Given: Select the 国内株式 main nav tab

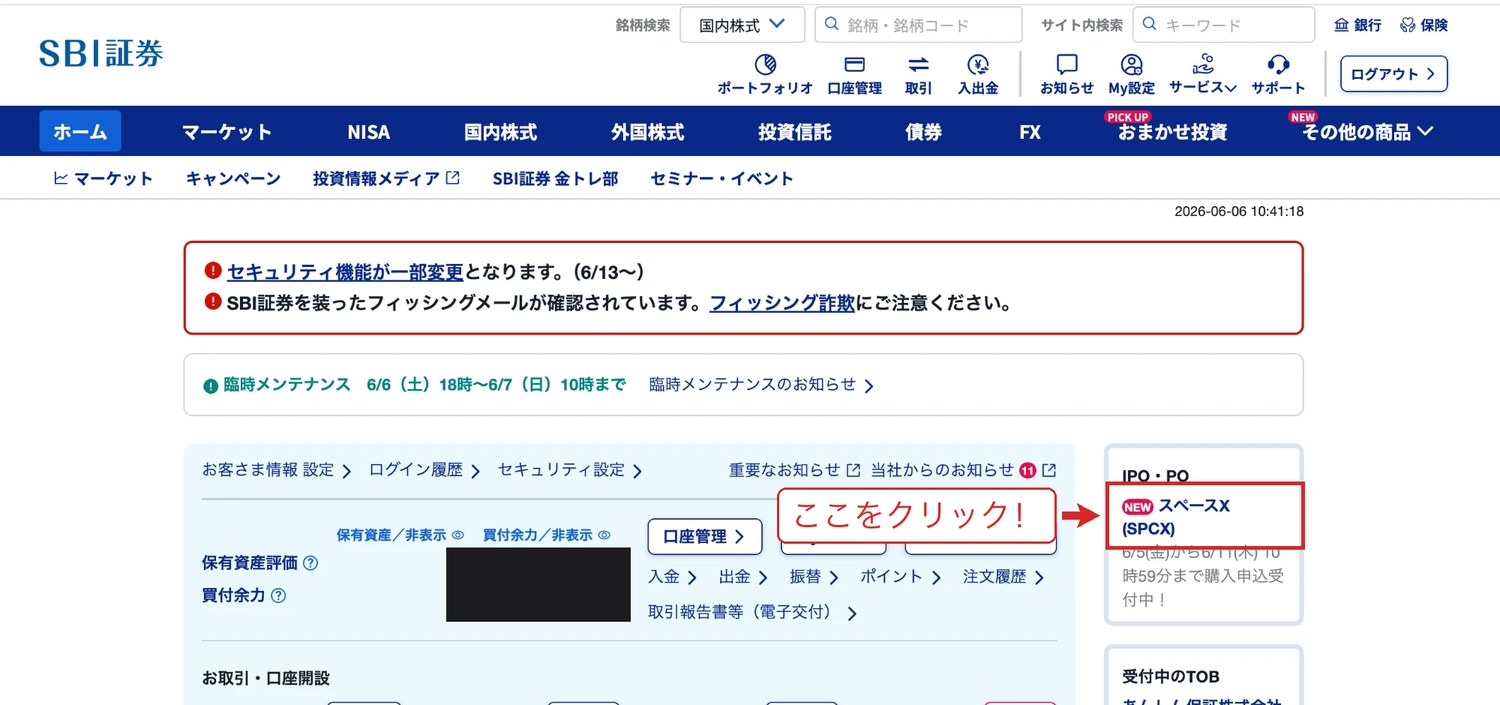Looking at the screenshot, I should (x=500, y=132).
